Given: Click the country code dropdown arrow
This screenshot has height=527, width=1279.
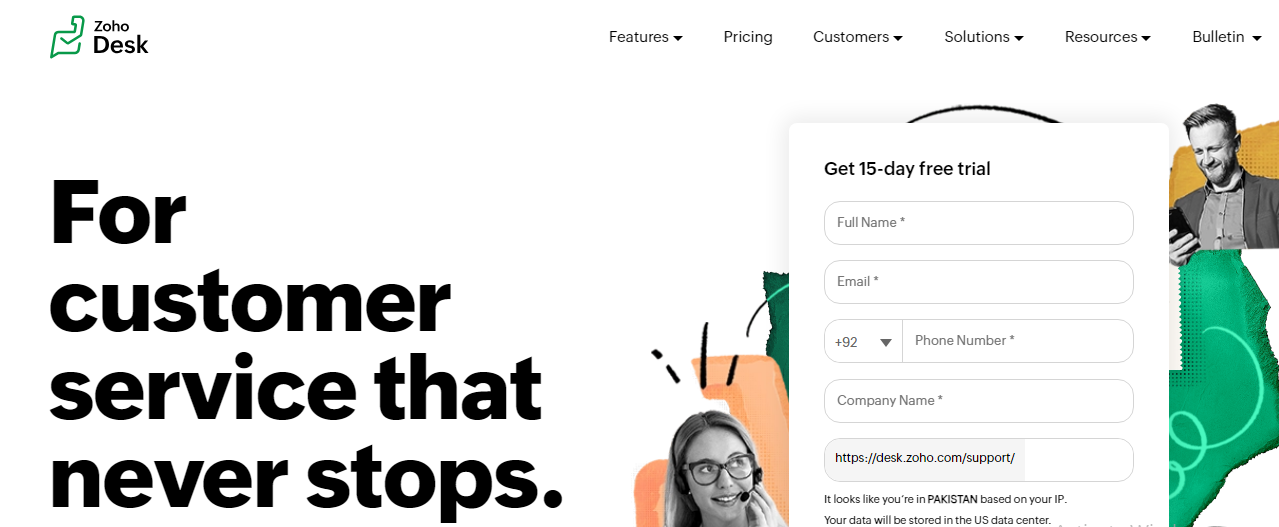Looking at the screenshot, I should pyautogui.click(x=886, y=343).
